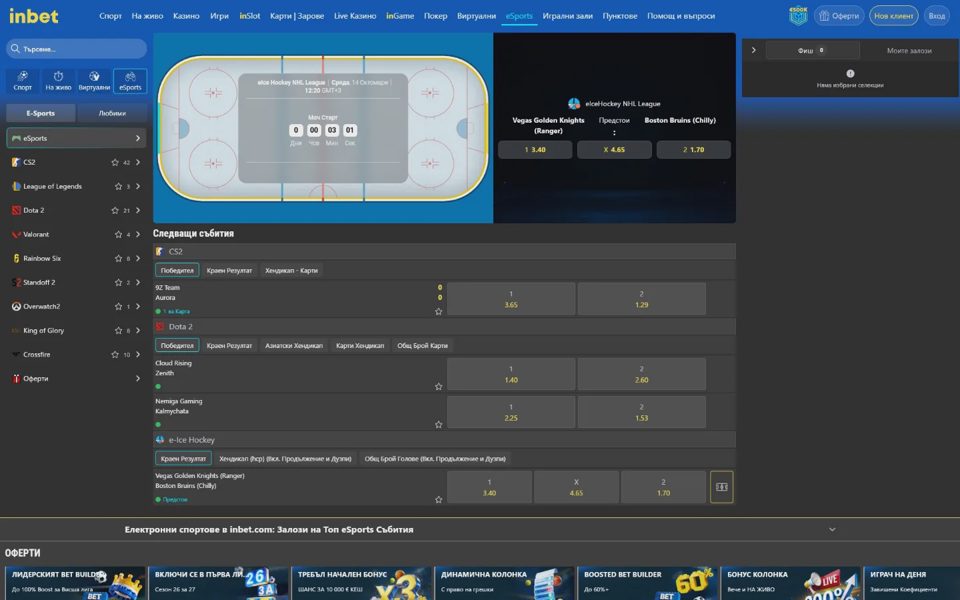The height and width of the screenshot is (600, 960).
Task: Open the Оферти gift icon in sidebar
Action: (x=16, y=378)
